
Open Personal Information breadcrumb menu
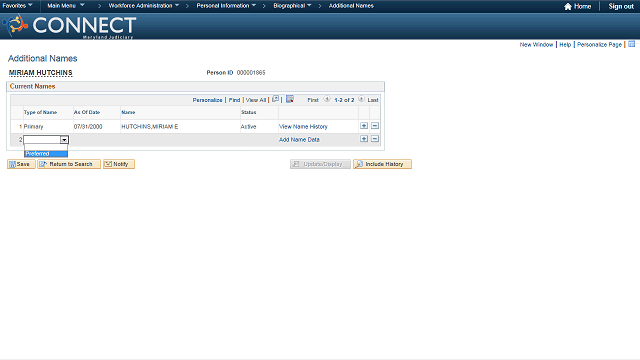coord(226,6)
